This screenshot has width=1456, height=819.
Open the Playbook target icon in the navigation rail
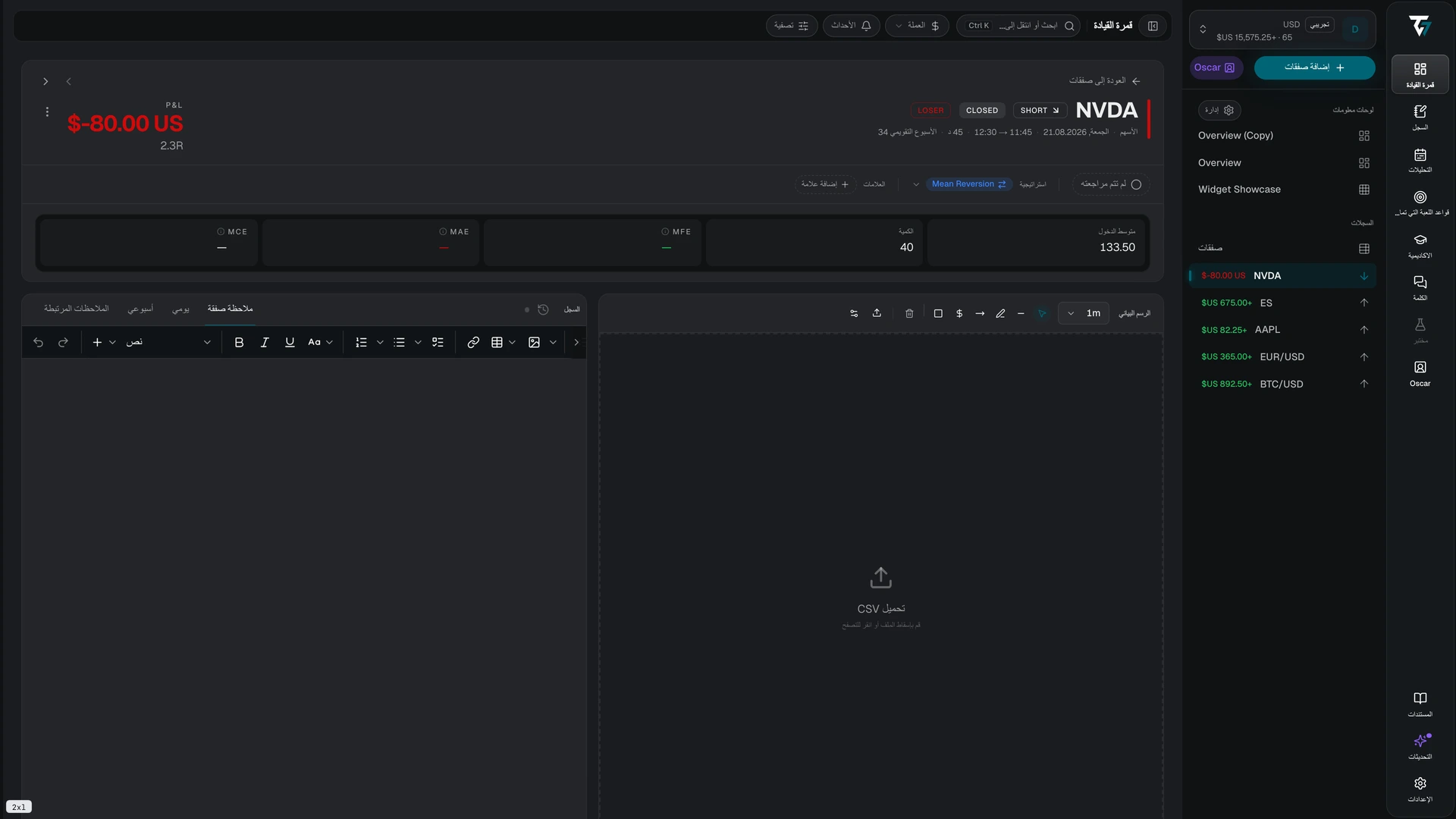tap(1420, 202)
